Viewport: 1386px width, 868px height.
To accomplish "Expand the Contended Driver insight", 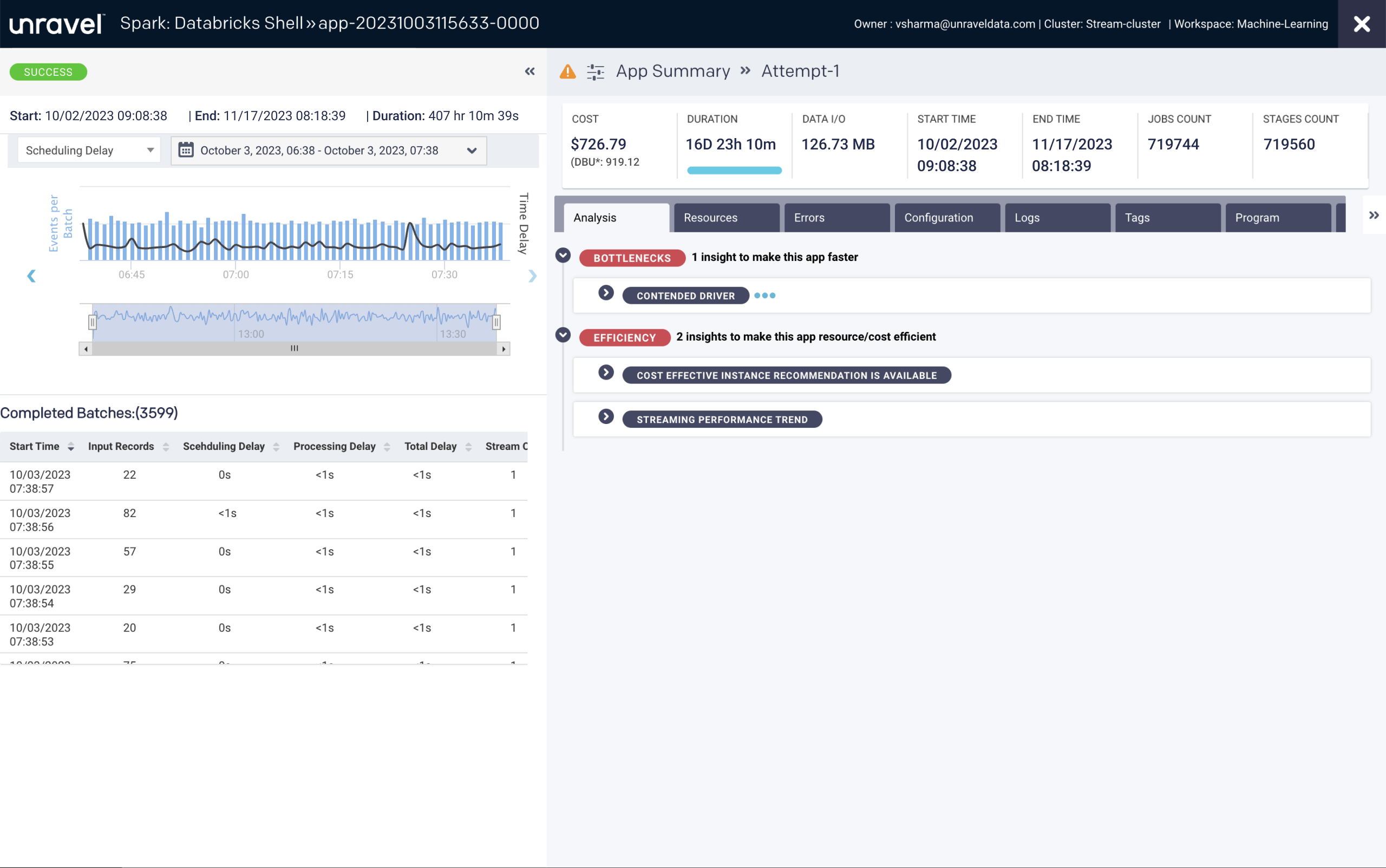I will [605, 293].
